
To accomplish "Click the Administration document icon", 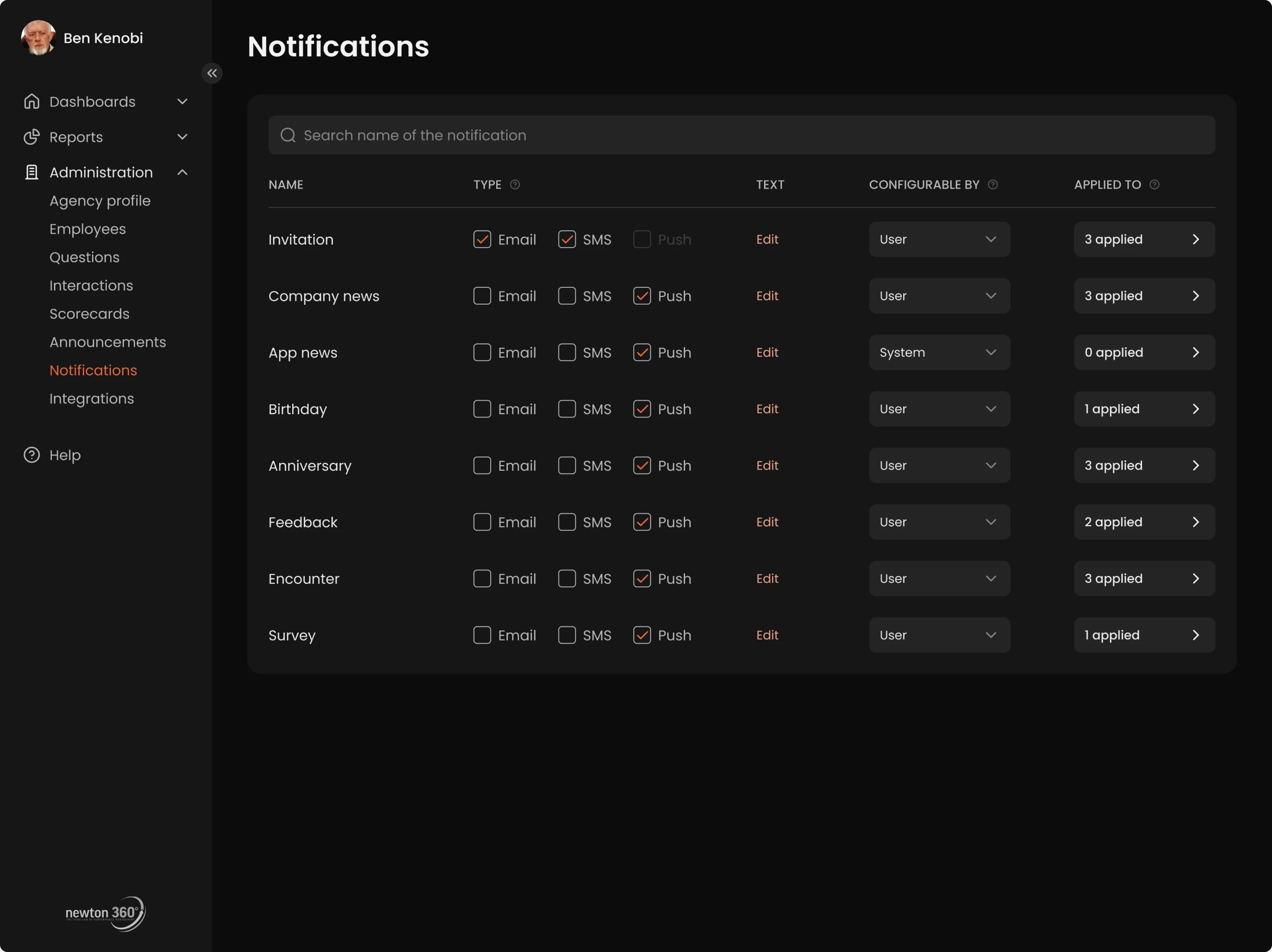I will point(32,172).
